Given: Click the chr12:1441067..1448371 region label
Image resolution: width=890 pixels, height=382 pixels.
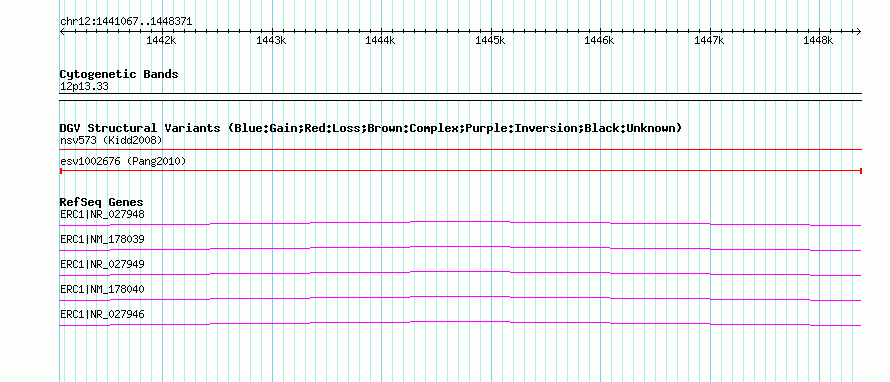Looking at the screenshot, I should point(126,22).
